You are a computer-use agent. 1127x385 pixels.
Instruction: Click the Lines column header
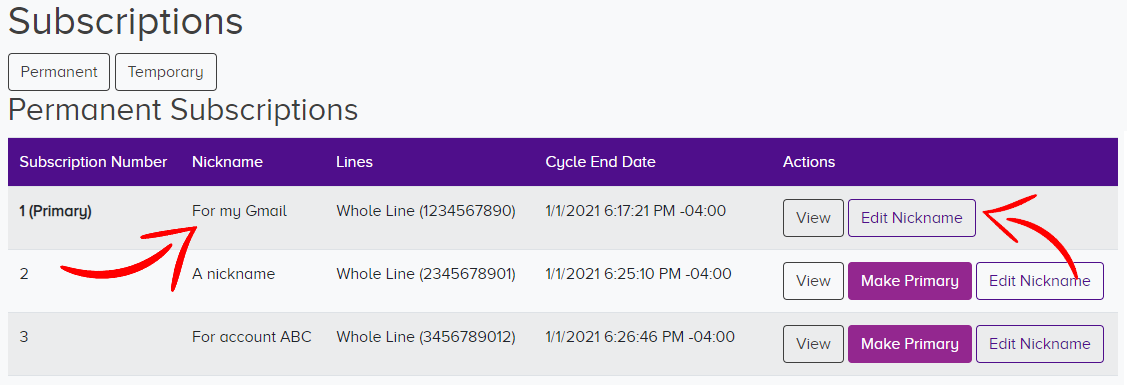click(354, 162)
